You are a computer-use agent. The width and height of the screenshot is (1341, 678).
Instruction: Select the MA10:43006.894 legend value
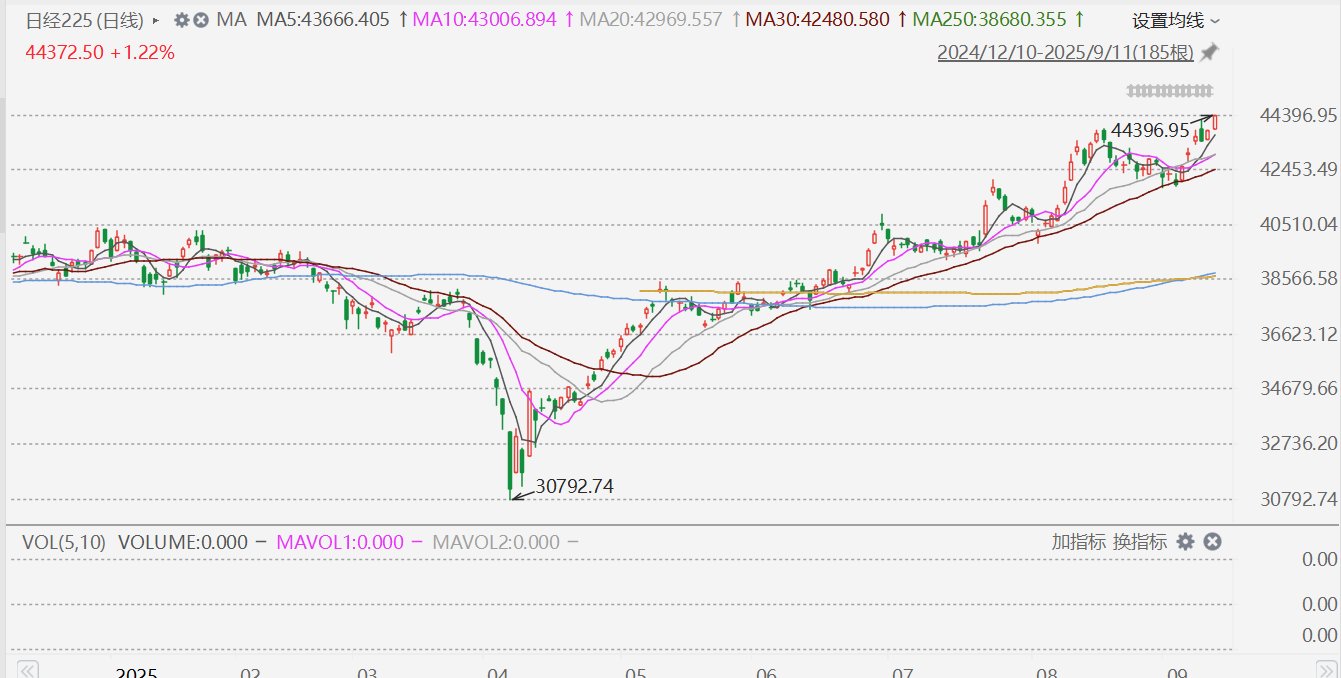[484, 20]
